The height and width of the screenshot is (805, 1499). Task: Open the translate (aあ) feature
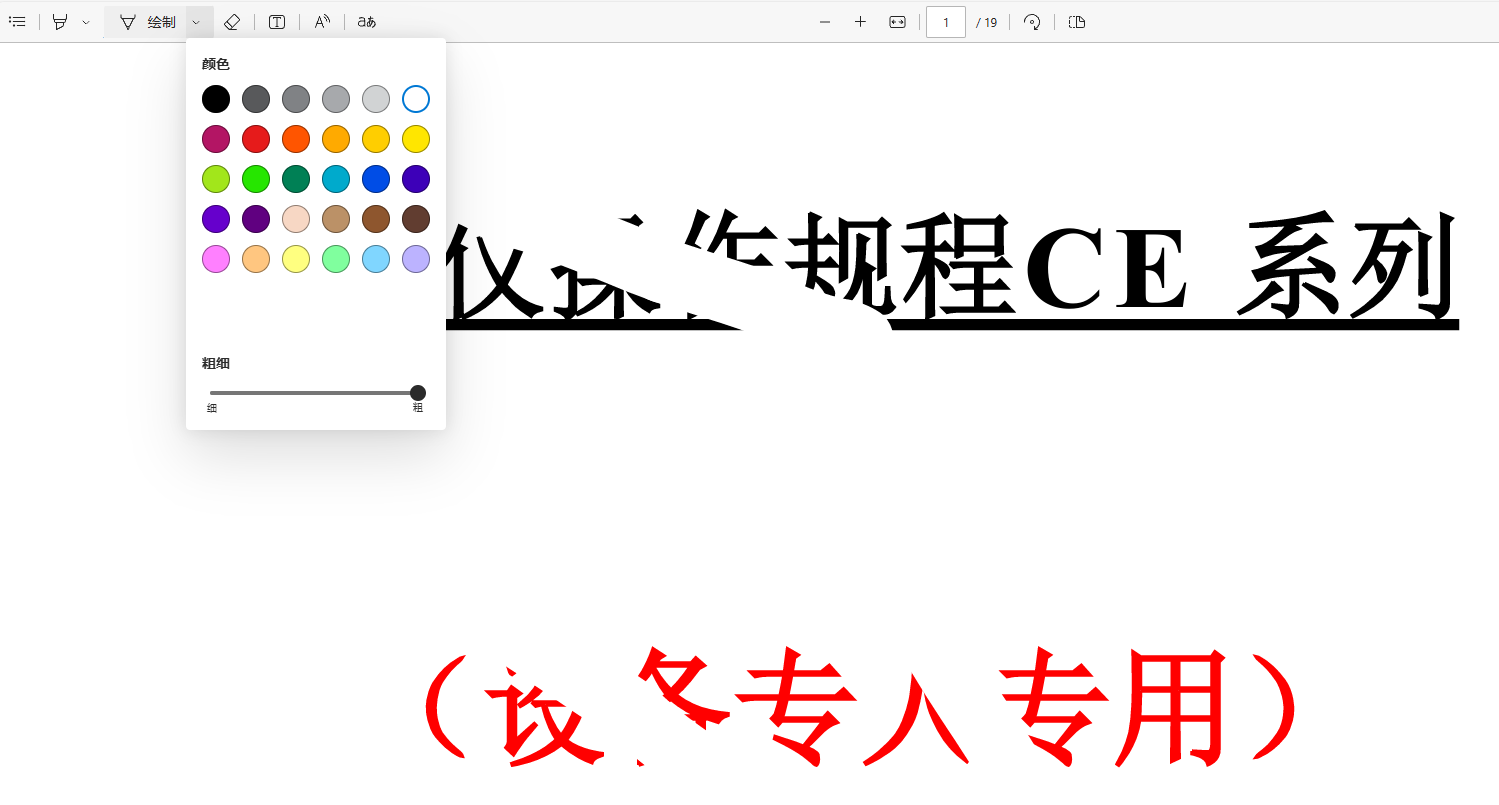(x=366, y=21)
